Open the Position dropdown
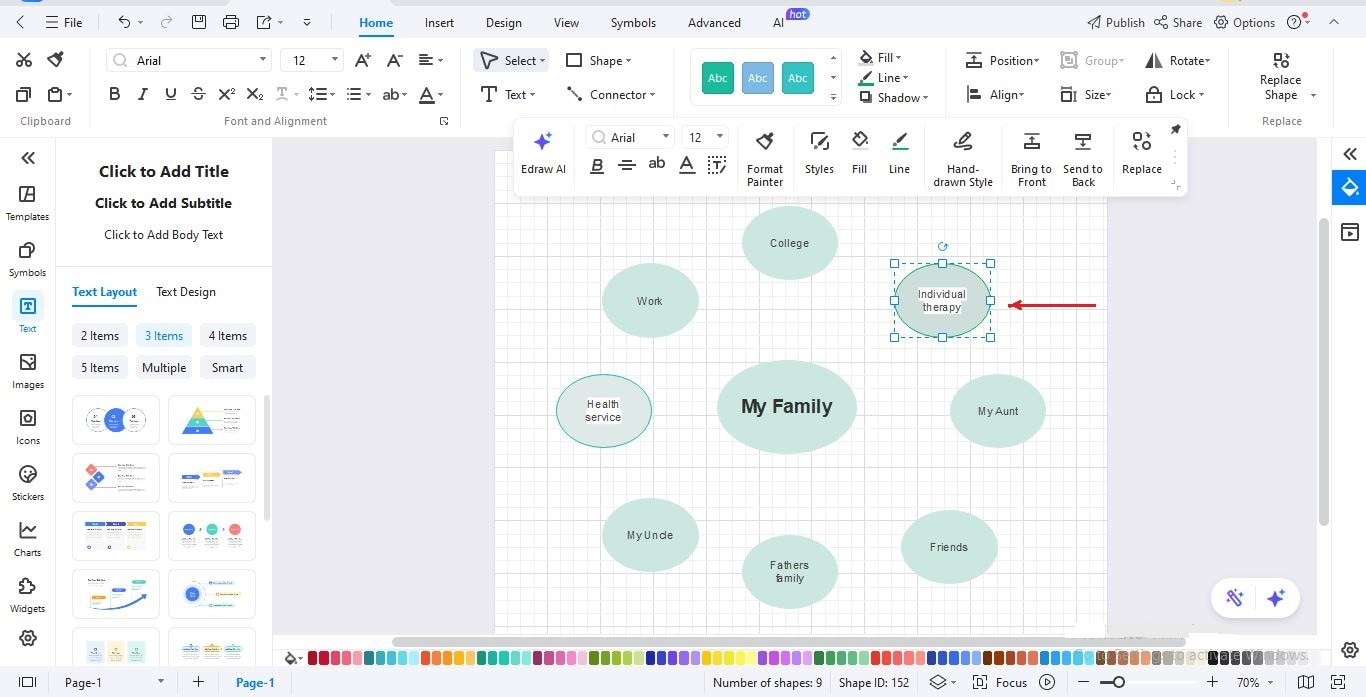 click(1002, 60)
